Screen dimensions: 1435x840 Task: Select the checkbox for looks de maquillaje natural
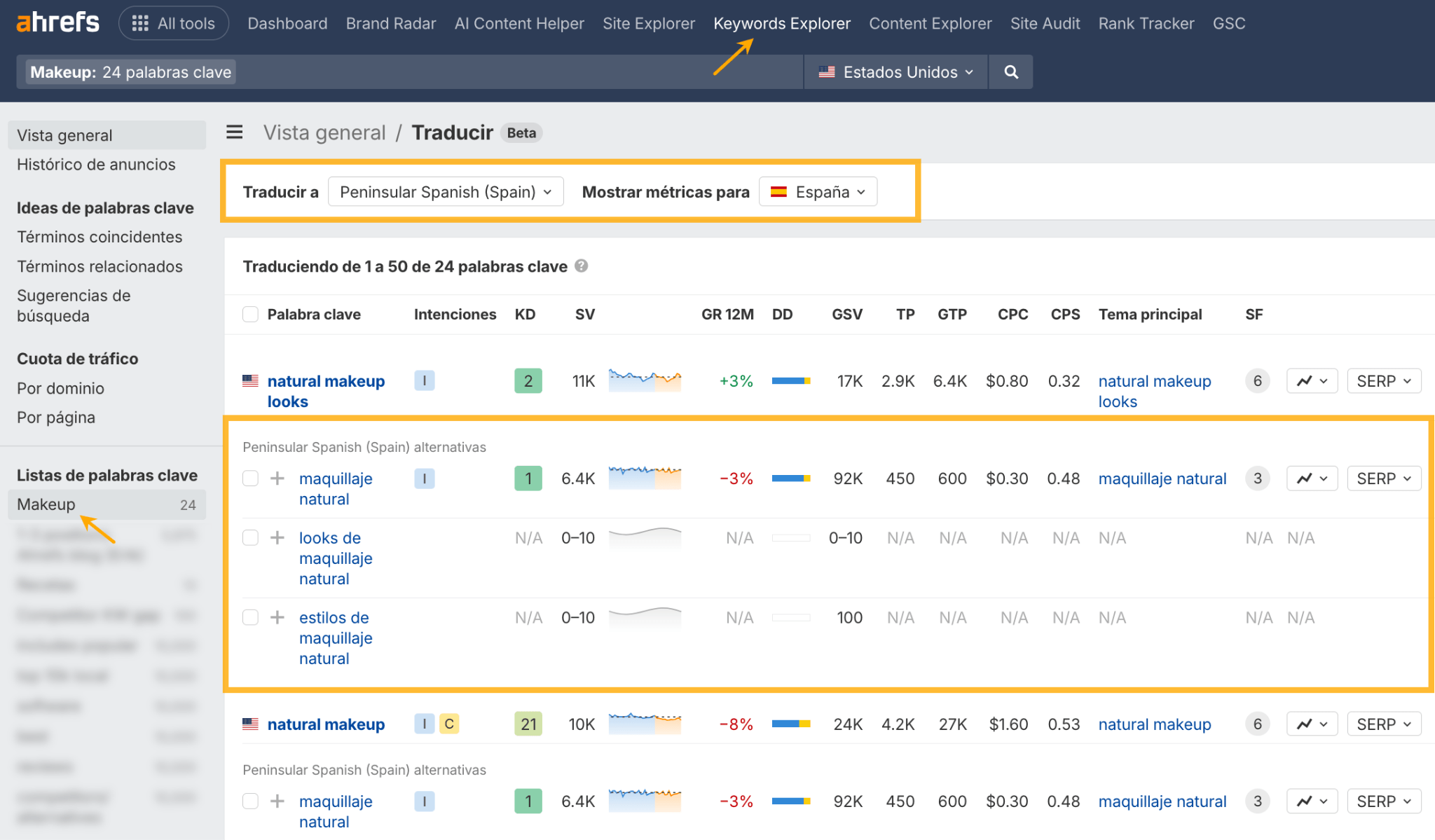[x=250, y=537]
